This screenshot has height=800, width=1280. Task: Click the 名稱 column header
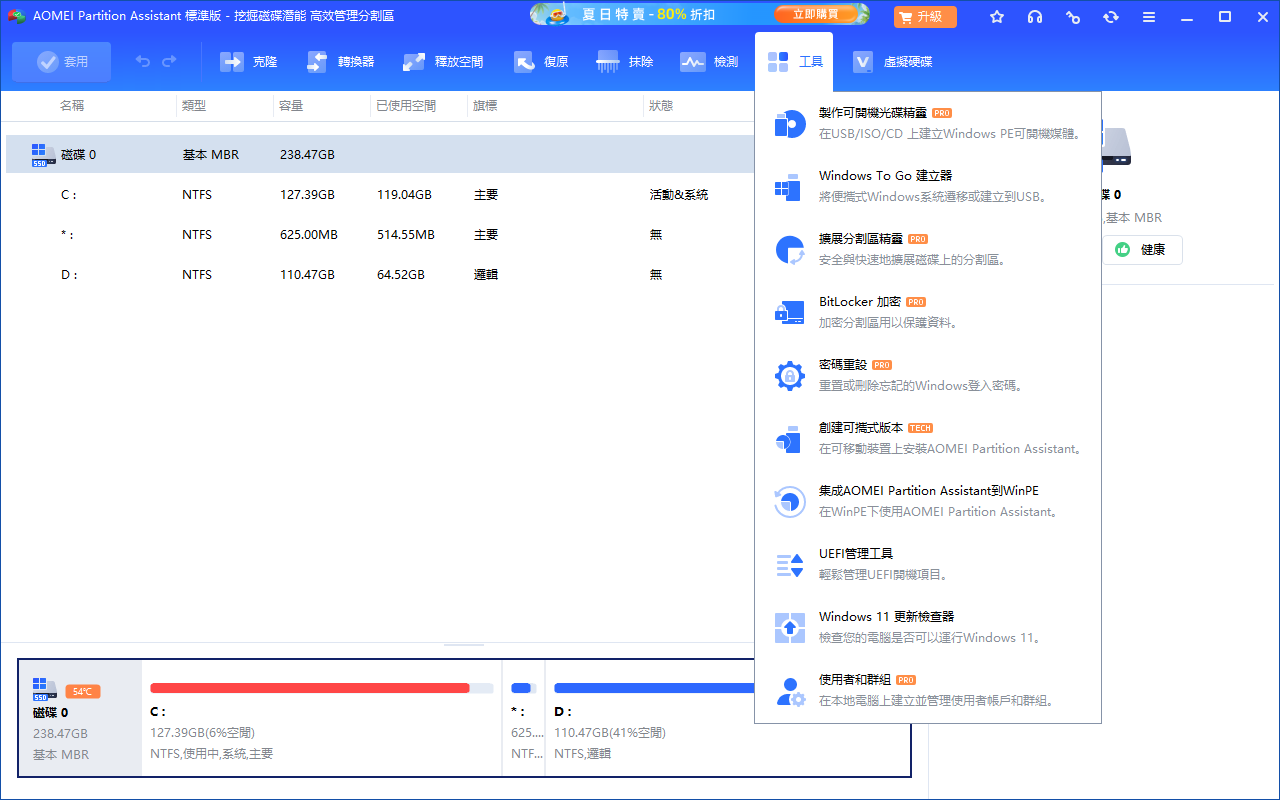72,105
